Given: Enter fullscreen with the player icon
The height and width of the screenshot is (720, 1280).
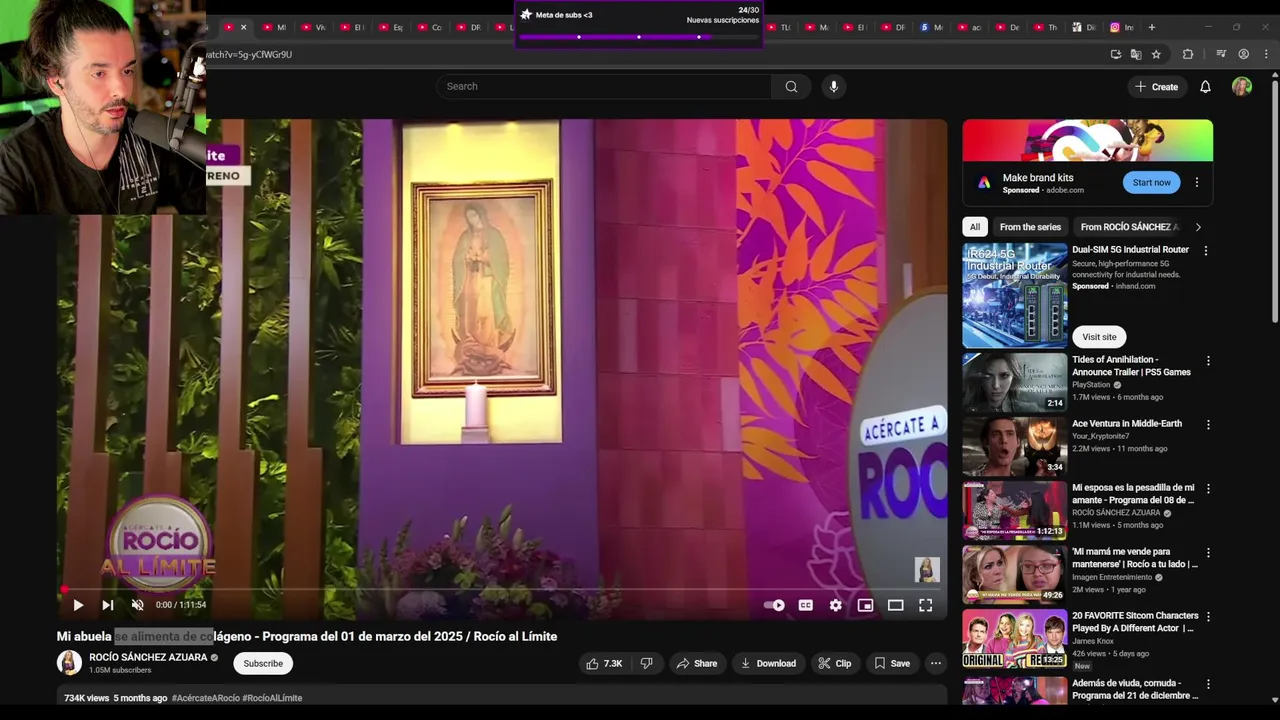Looking at the screenshot, I should point(926,605).
